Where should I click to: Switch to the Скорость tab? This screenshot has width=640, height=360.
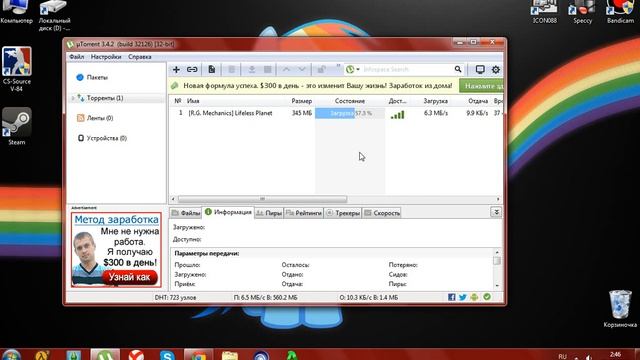[x=382, y=213]
